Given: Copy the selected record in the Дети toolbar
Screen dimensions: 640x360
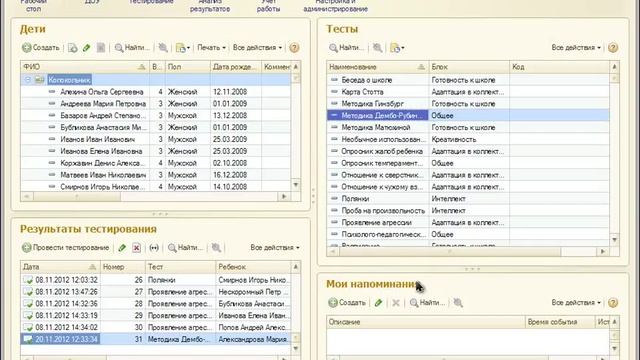Looking at the screenshot, I should click(73, 48).
